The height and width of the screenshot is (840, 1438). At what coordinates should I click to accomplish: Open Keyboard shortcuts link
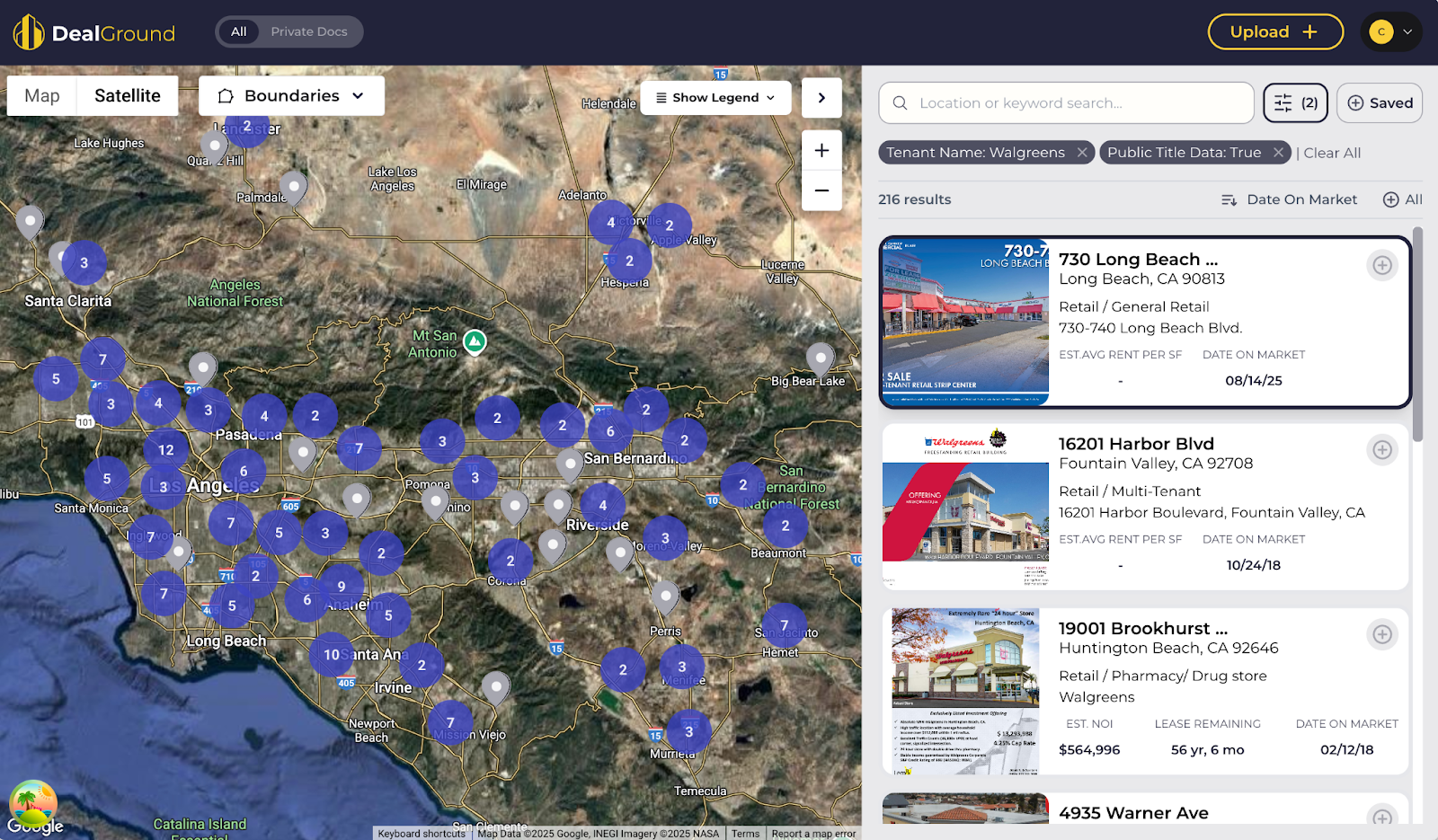tap(422, 834)
